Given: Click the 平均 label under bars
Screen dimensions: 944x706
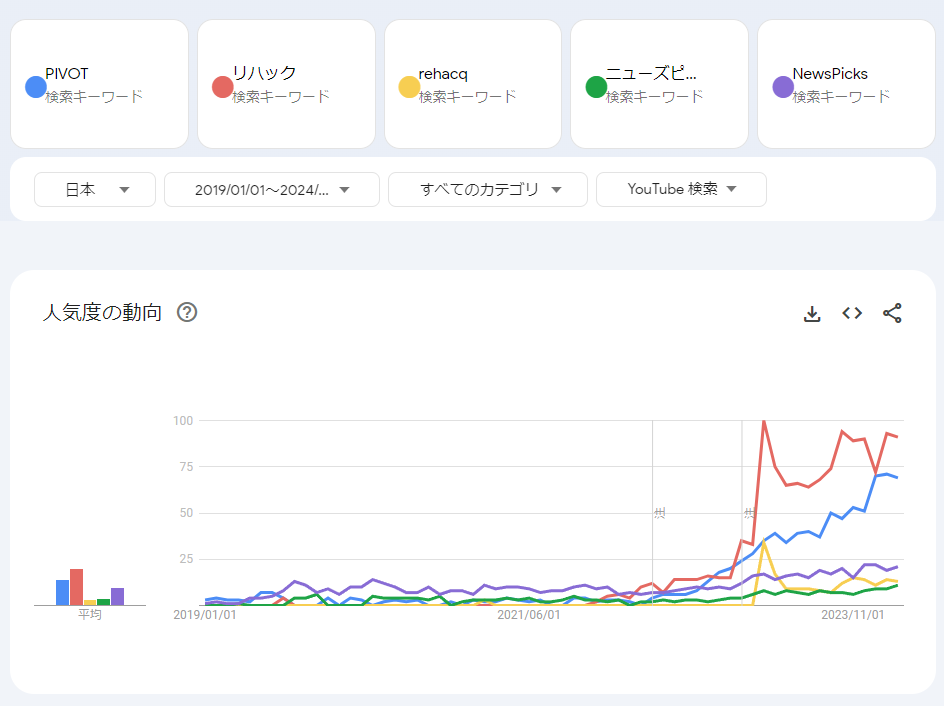Looking at the screenshot, I should 90,614.
